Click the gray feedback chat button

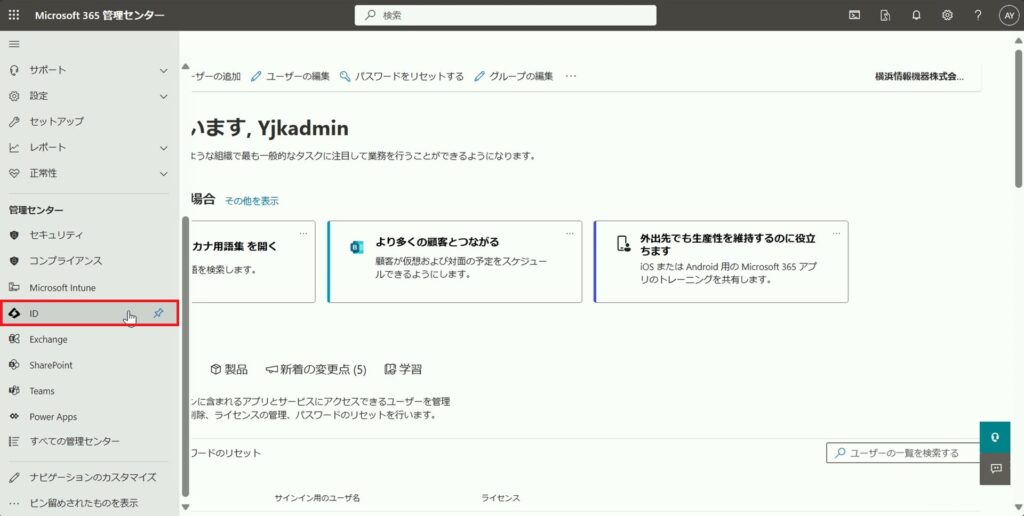(x=995, y=469)
